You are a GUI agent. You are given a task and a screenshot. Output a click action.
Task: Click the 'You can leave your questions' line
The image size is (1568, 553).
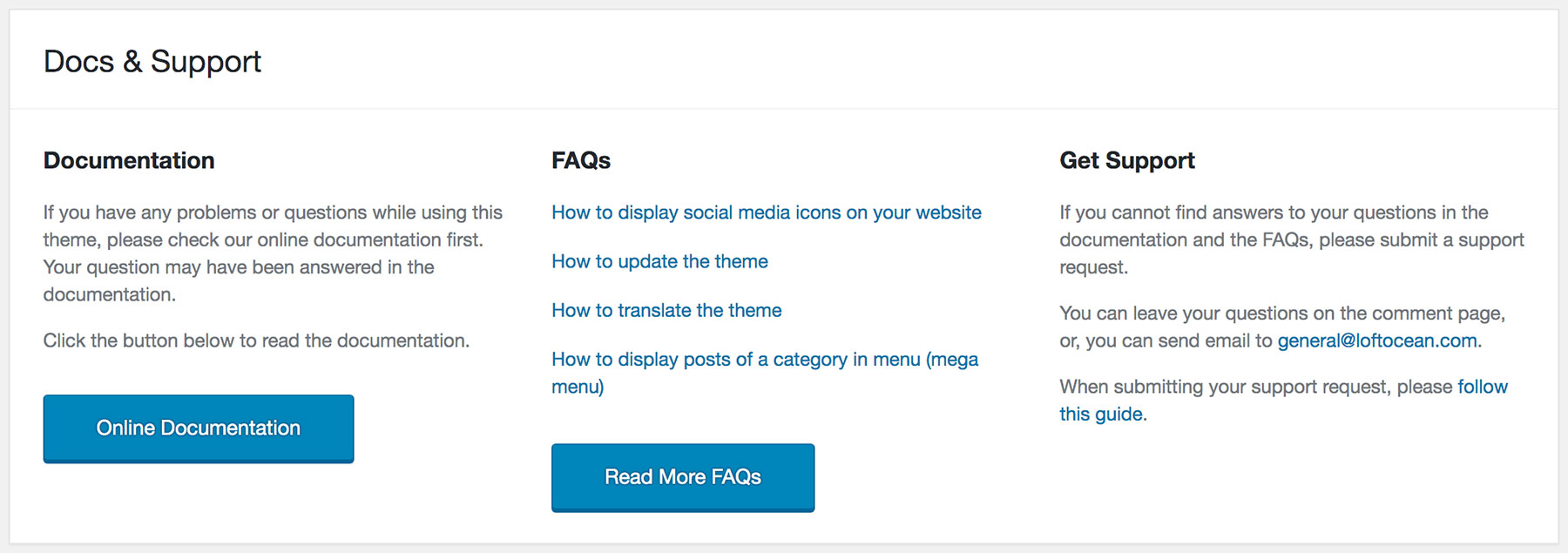[1281, 314]
